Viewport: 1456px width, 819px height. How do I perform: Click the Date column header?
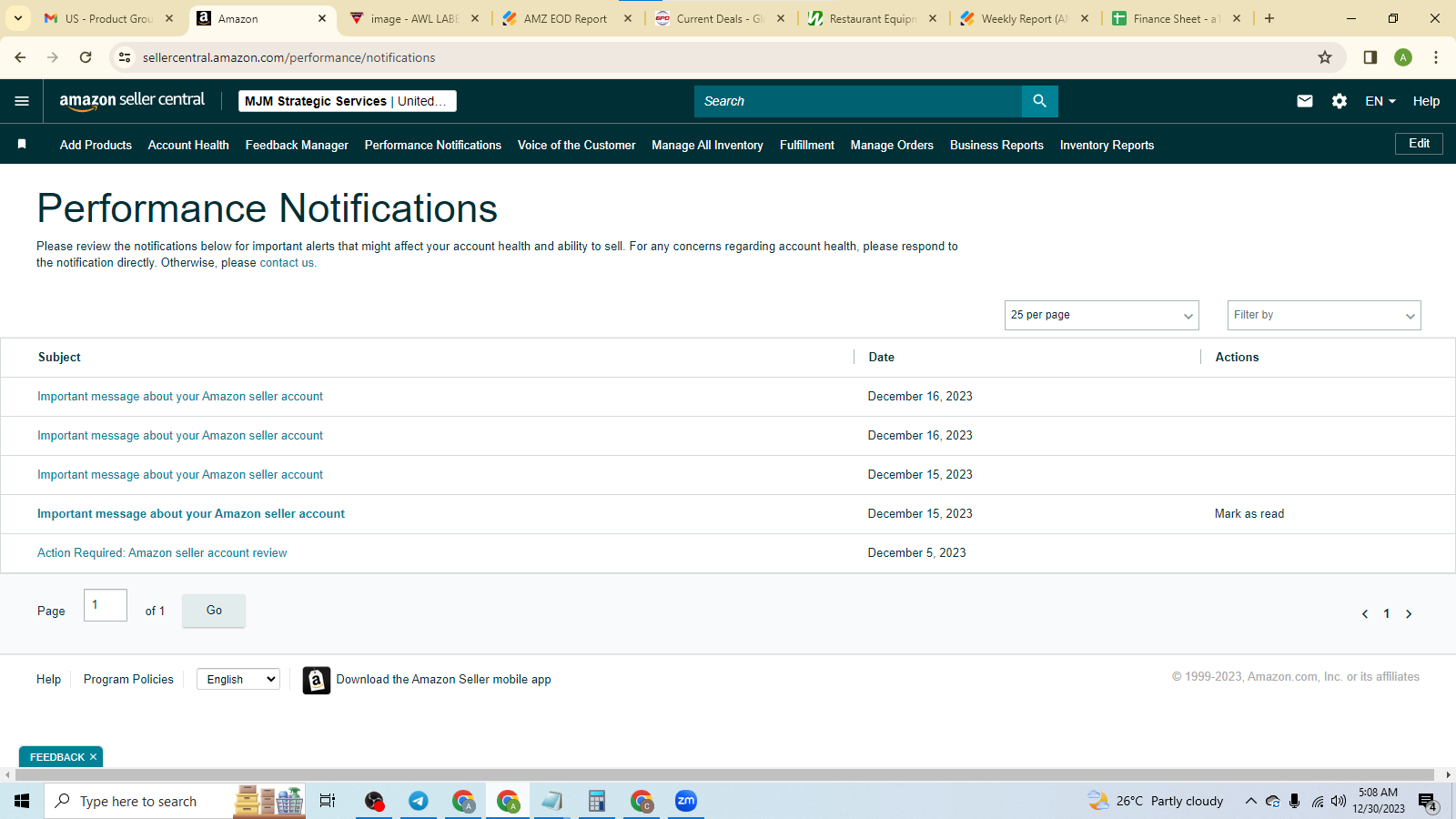click(881, 358)
